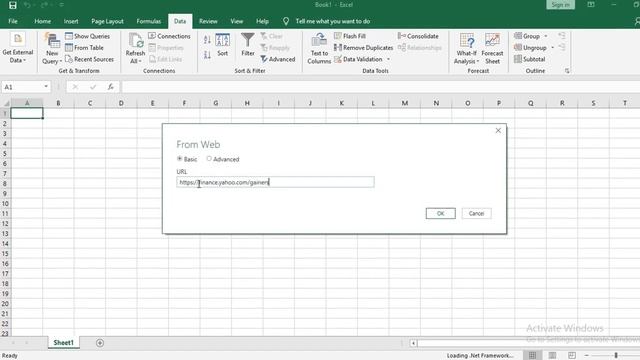The image size is (640, 360).
Task: Click Show Queries
Action: click(87, 36)
